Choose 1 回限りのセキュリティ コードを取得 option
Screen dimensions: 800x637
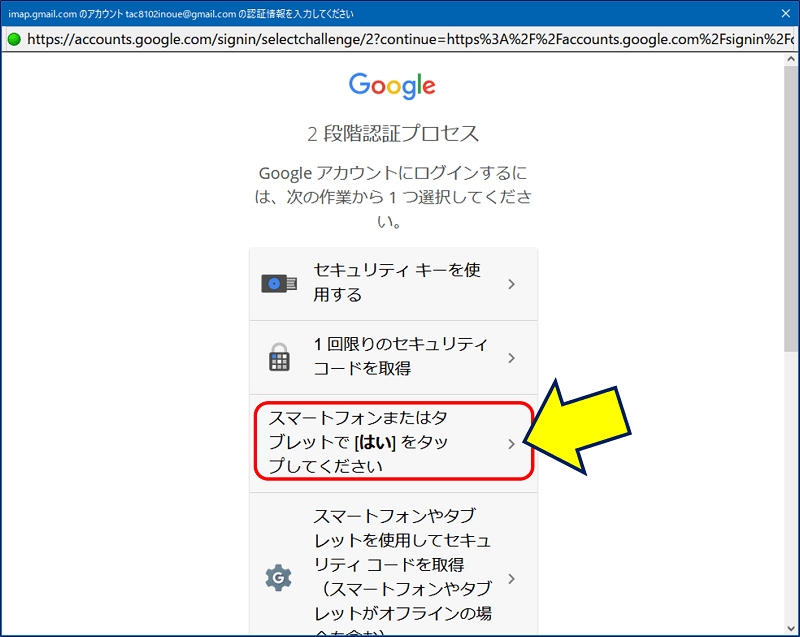click(x=393, y=357)
